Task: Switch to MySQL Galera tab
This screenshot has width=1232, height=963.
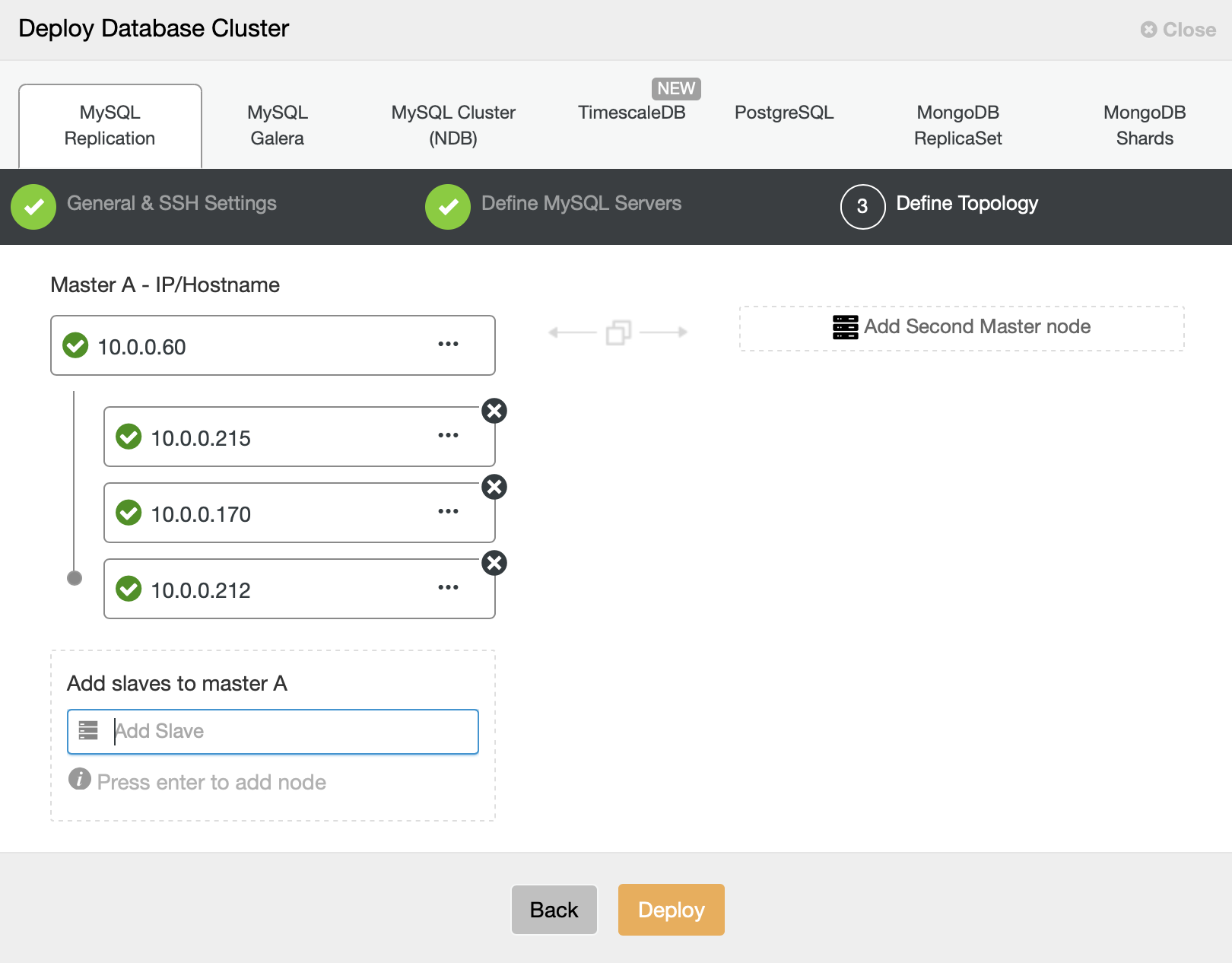Action: point(278,126)
